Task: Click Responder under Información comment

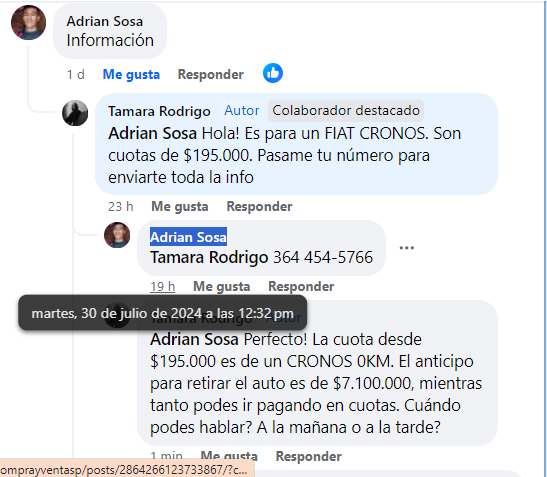Action: pos(211,74)
